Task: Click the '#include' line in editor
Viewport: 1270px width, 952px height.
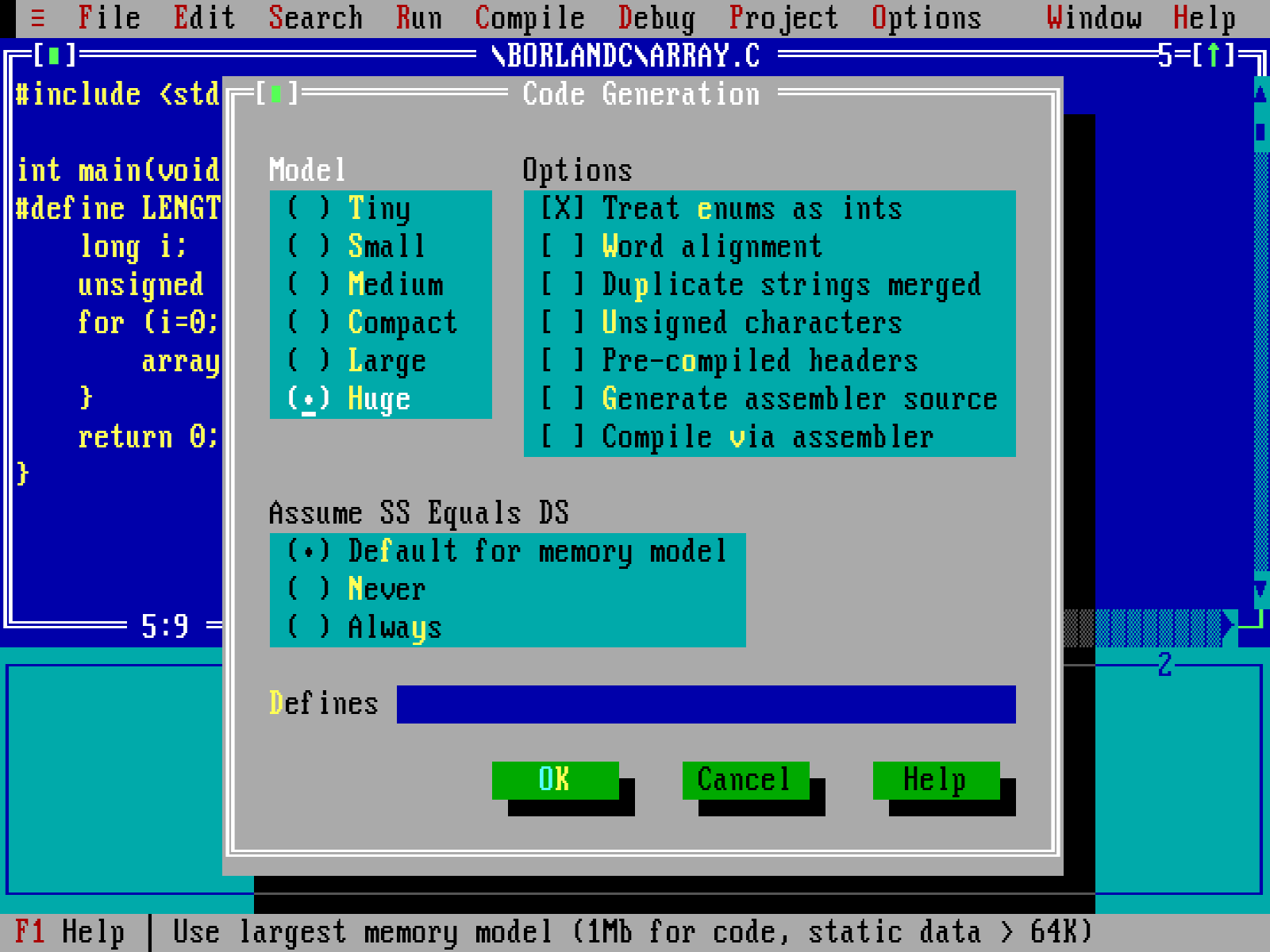Action: [x=117, y=94]
